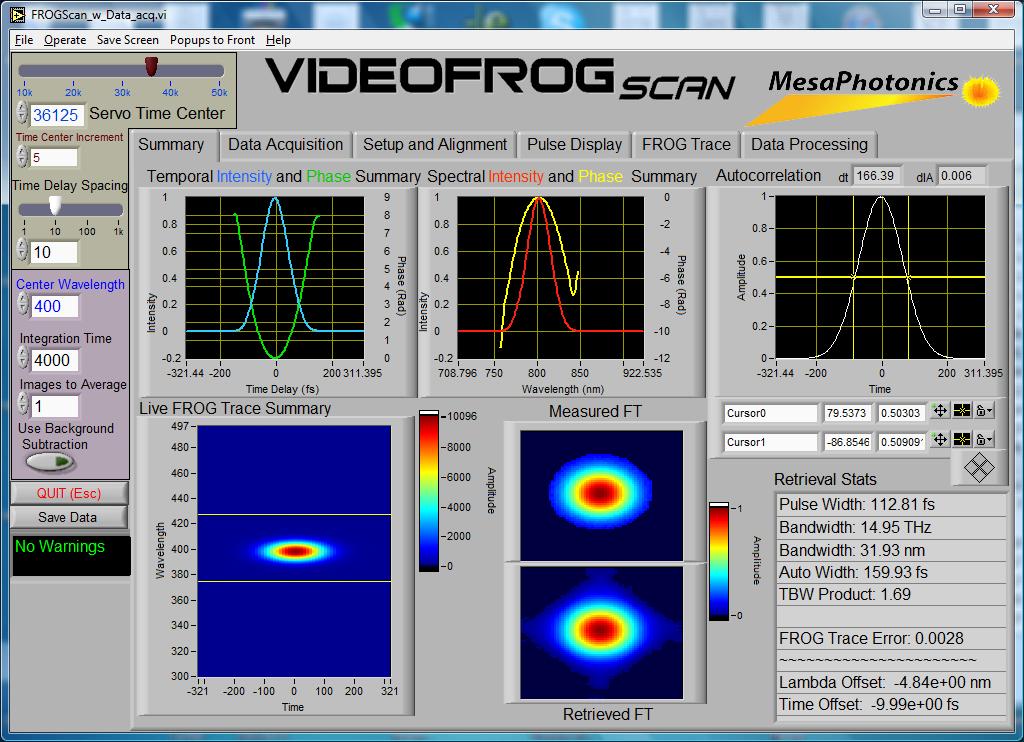Expand Cursor0 lock dropdown

tap(985, 411)
